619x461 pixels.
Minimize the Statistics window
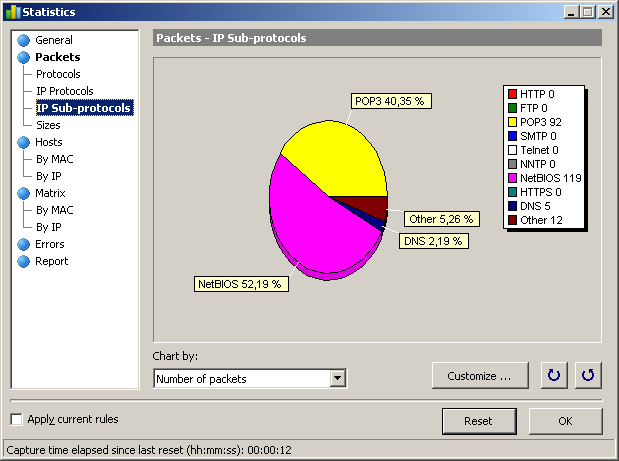(570, 12)
